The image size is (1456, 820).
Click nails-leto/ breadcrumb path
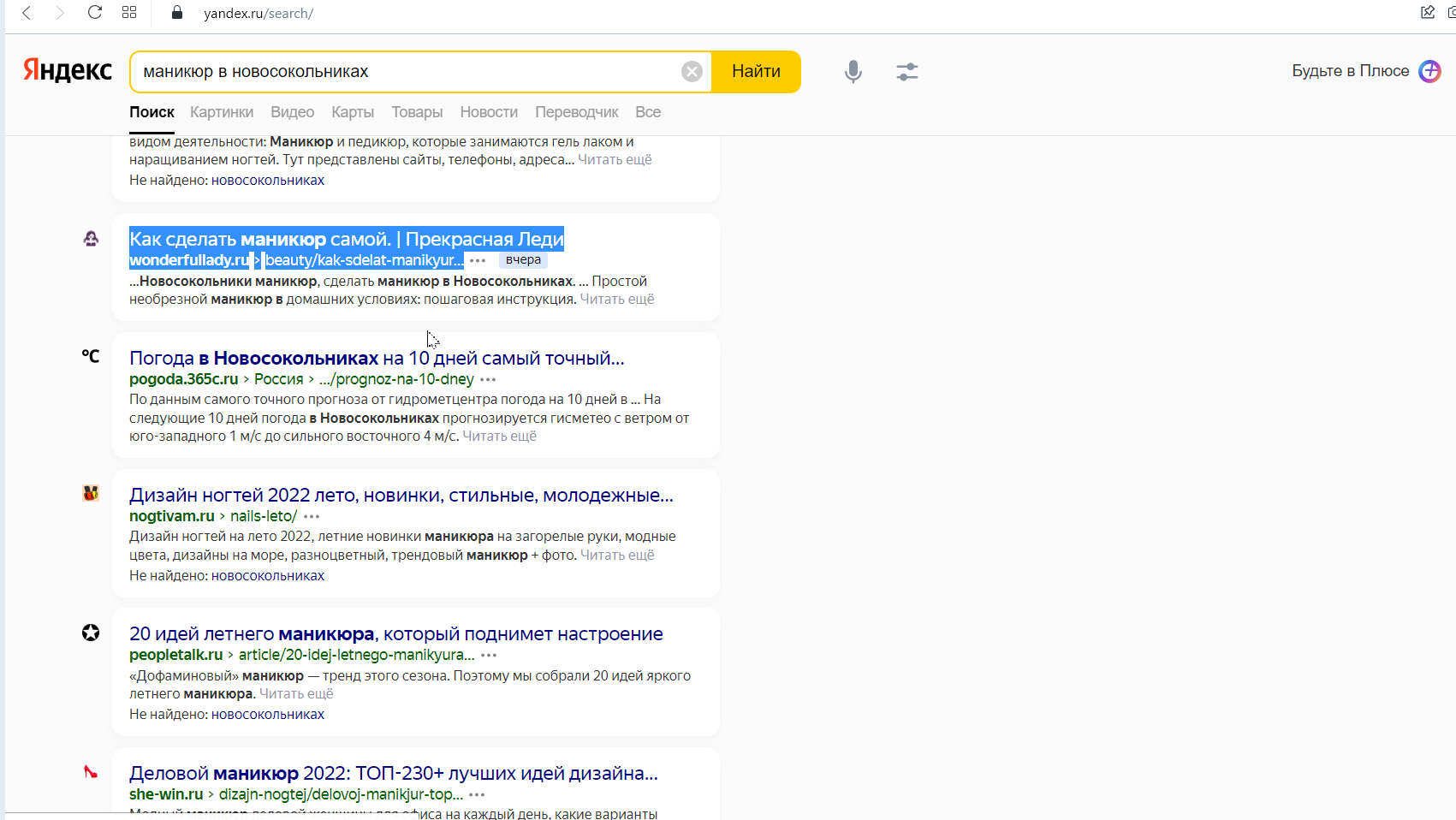tap(264, 516)
